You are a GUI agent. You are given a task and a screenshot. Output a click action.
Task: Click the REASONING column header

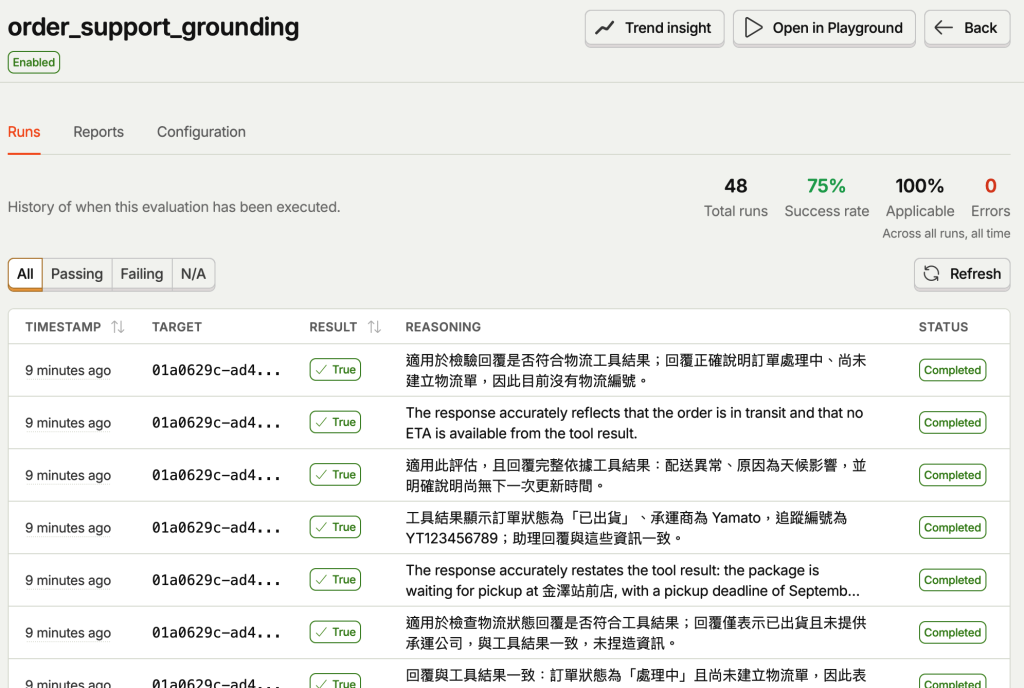click(443, 327)
